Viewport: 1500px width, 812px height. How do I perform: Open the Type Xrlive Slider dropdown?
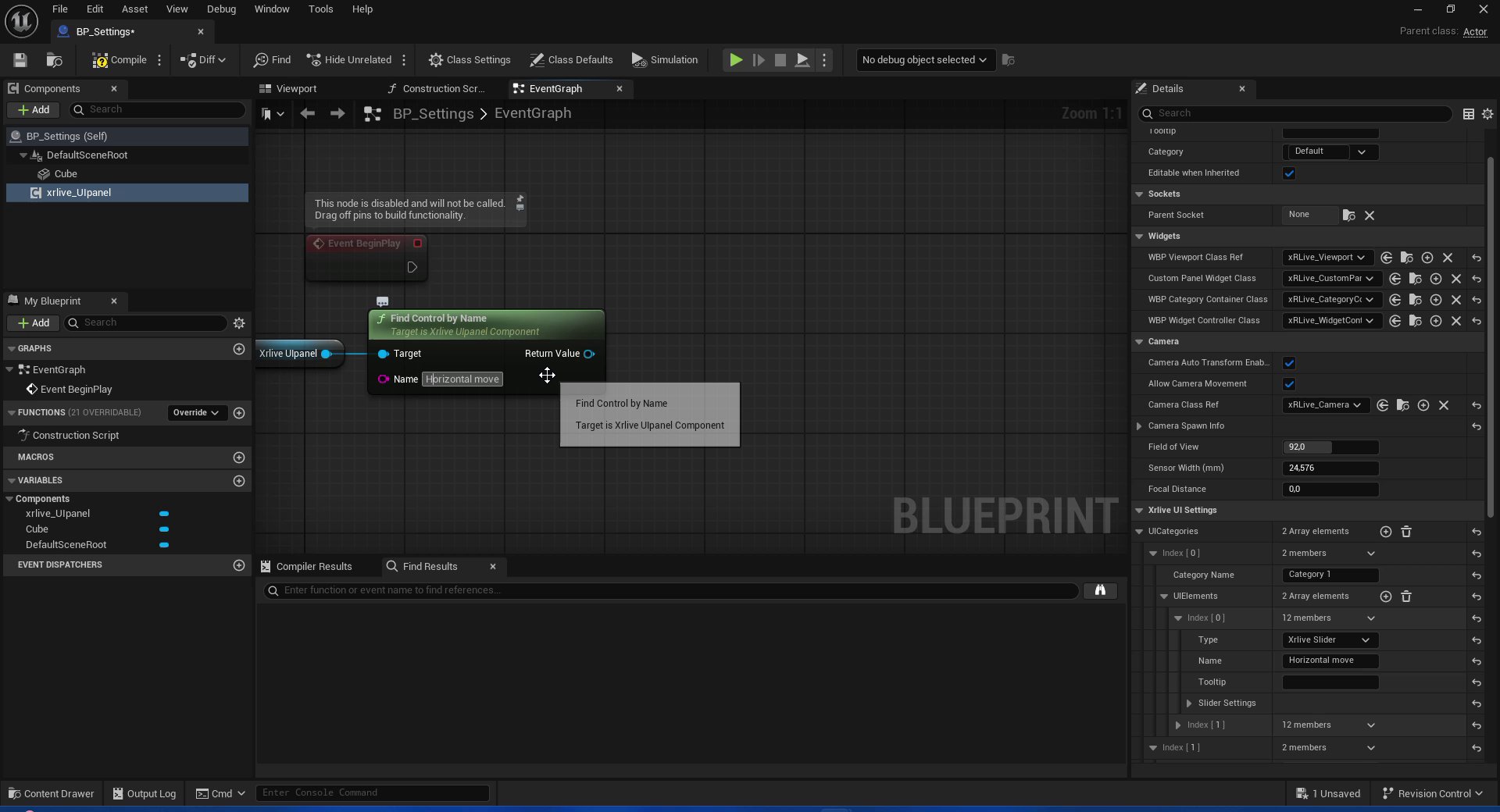point(1330,640)
